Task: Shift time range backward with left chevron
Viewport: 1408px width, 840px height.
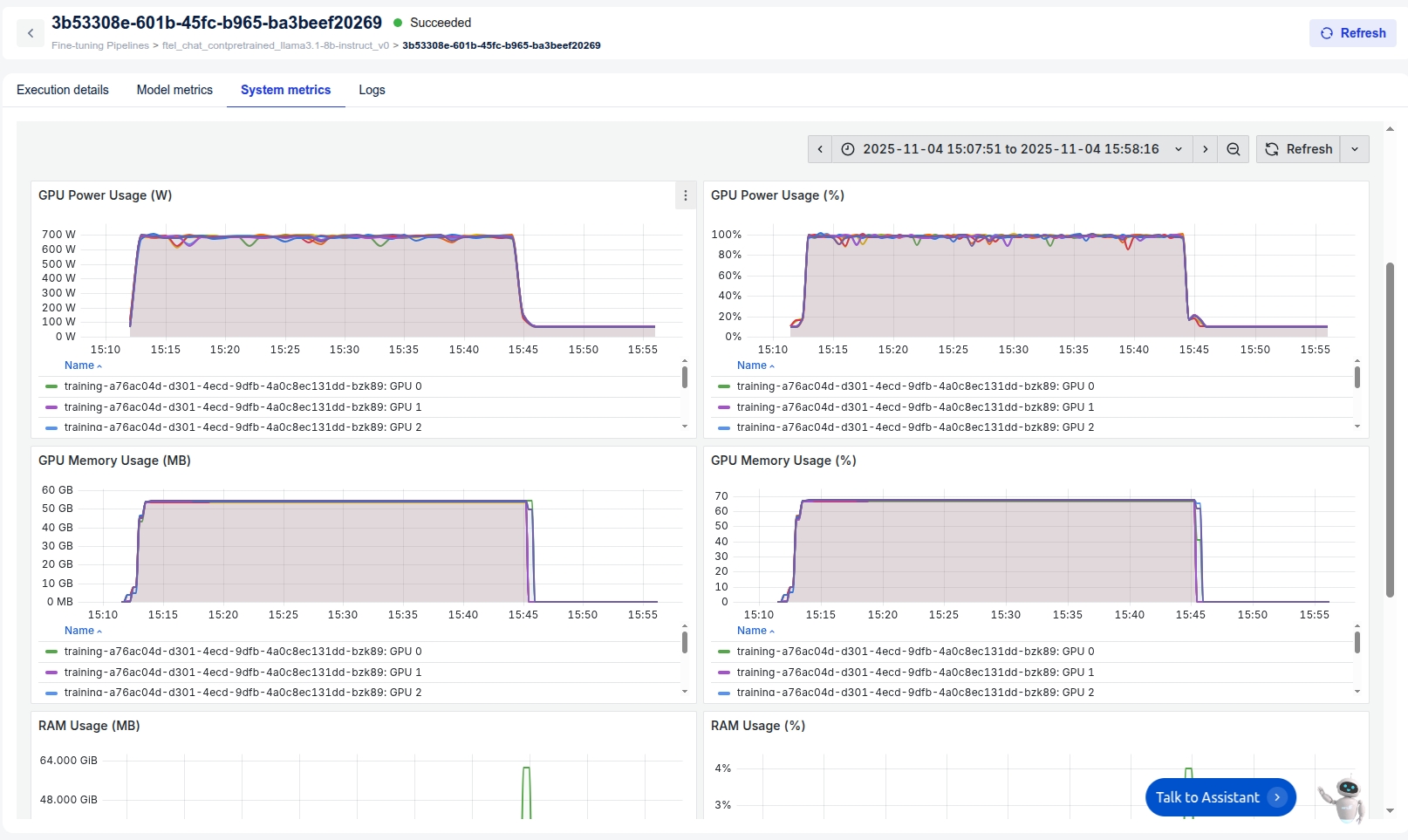Action: [x=820, y=149]
